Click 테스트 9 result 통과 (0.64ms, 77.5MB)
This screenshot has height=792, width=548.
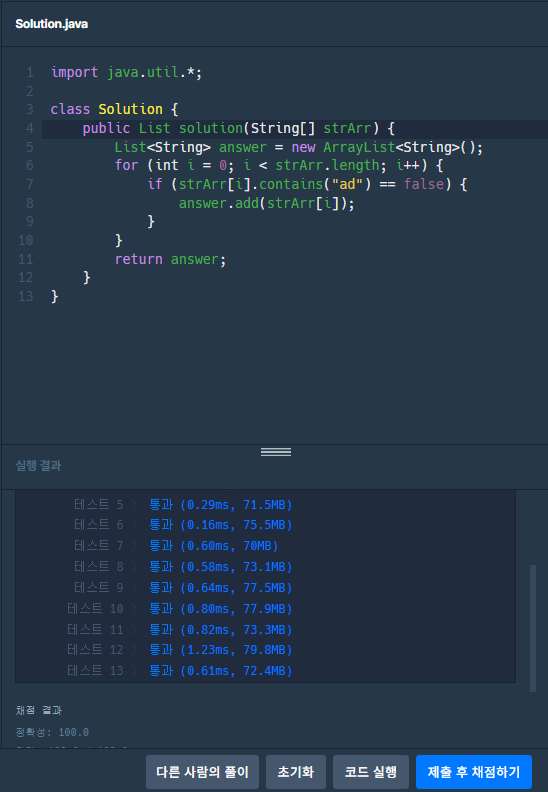tap(221, 587)
